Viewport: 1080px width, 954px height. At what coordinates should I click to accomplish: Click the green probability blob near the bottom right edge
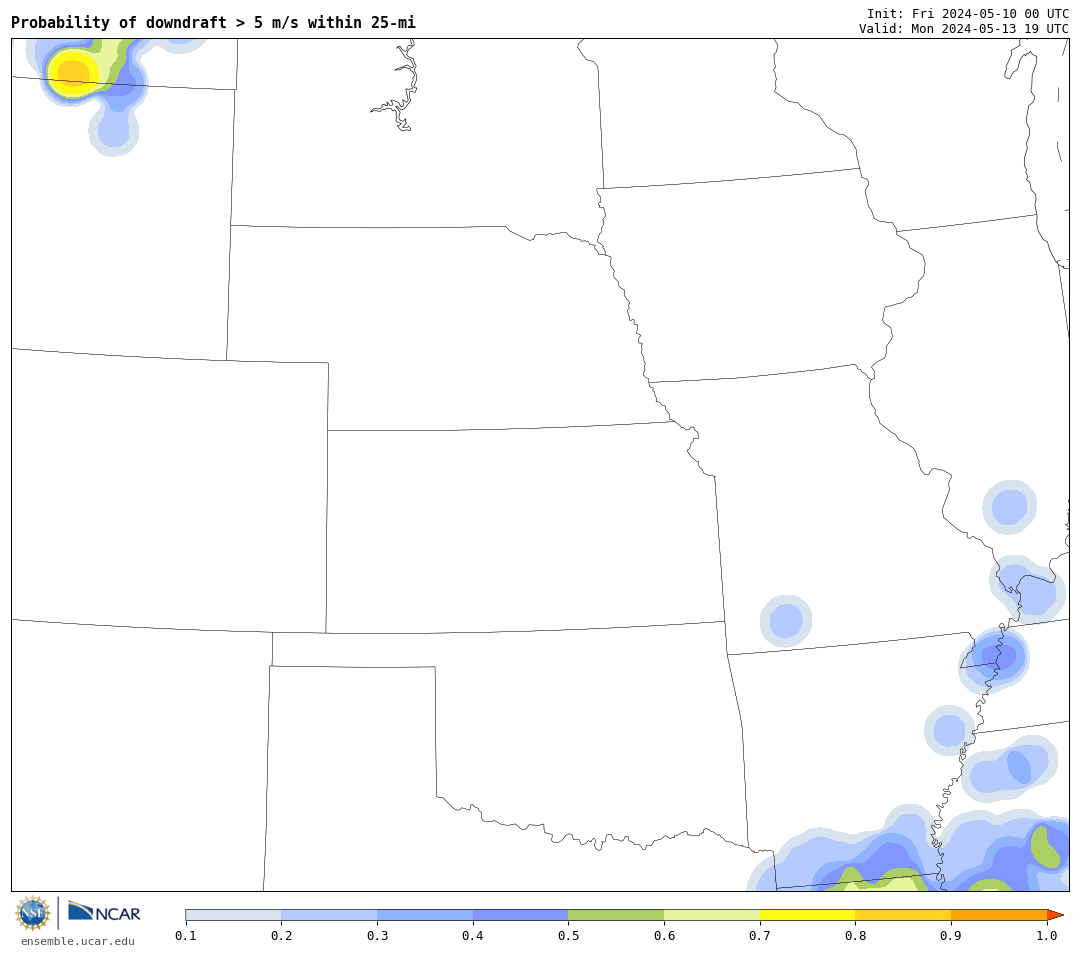click(x=1046, y=847)
